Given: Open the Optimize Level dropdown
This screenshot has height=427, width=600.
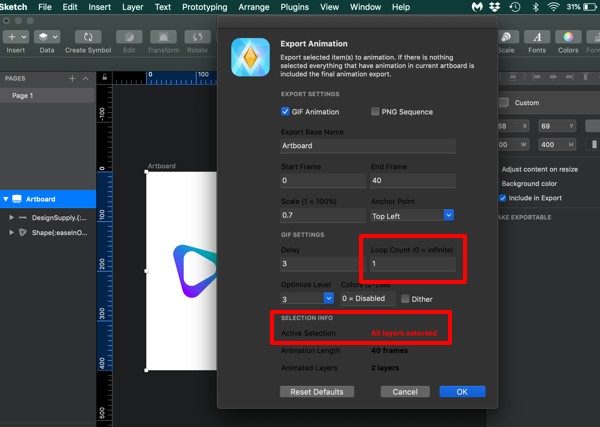Looking at the screenshot, I should [x=307, y=298].
